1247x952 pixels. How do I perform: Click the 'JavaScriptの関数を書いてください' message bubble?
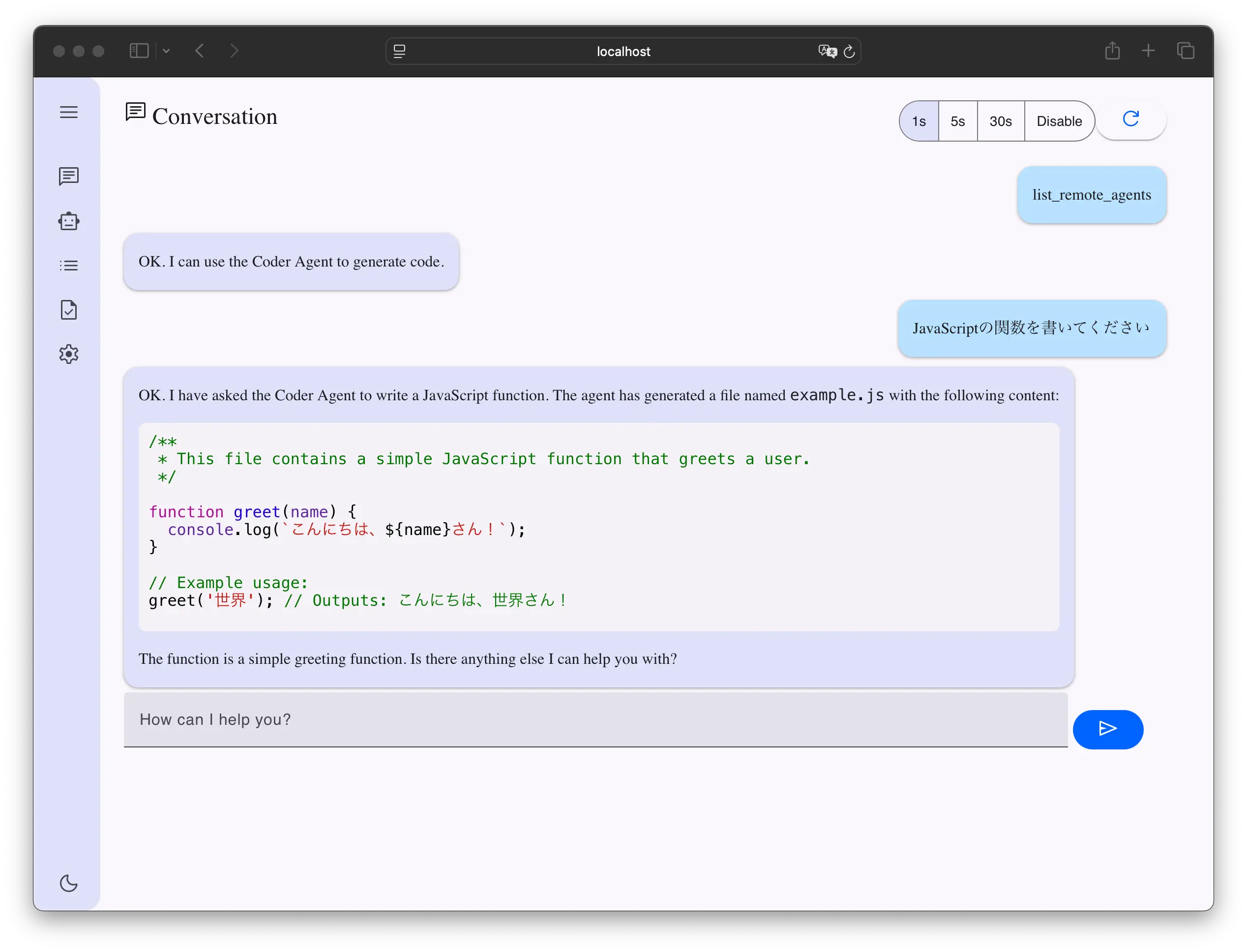point(1032,328)
